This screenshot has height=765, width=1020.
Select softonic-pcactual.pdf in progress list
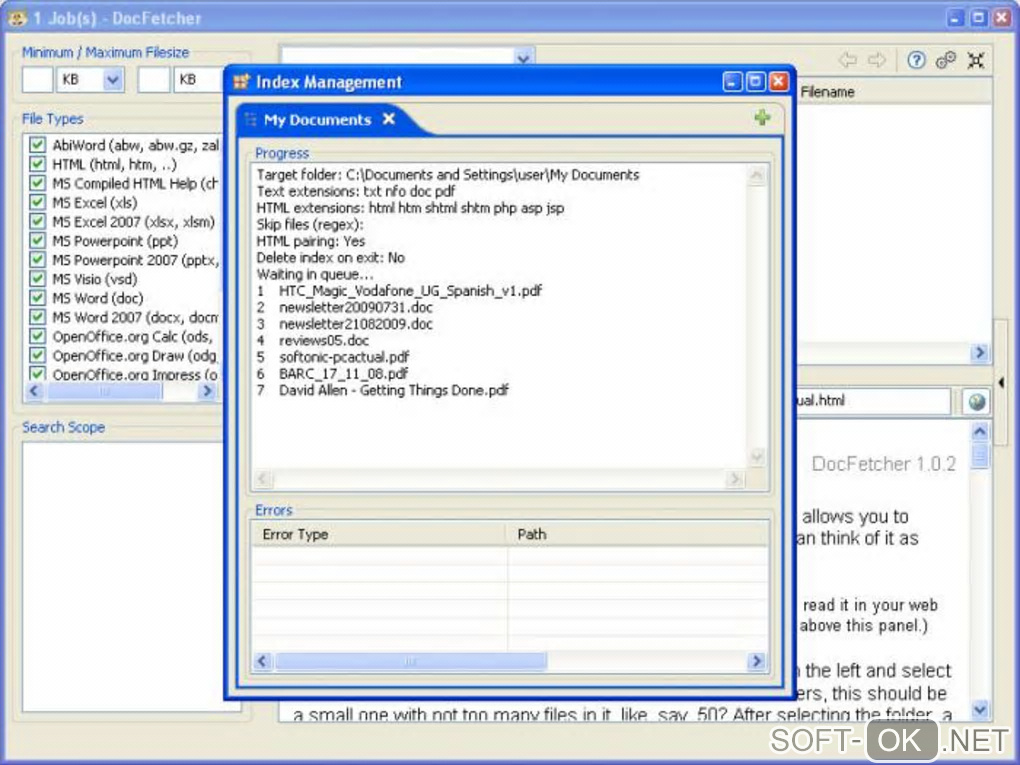(344, 357)
